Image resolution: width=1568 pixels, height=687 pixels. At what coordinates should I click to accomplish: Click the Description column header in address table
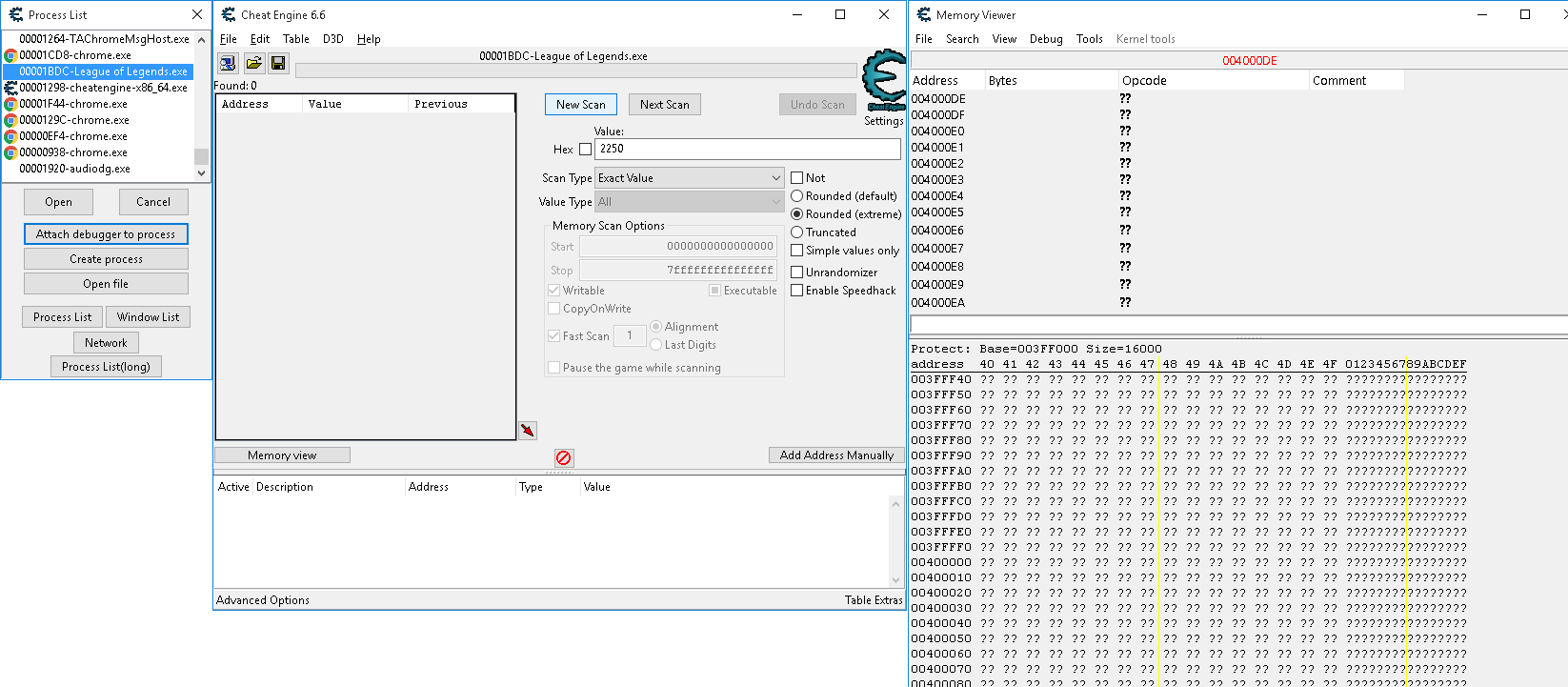click(x=329, y=487)
